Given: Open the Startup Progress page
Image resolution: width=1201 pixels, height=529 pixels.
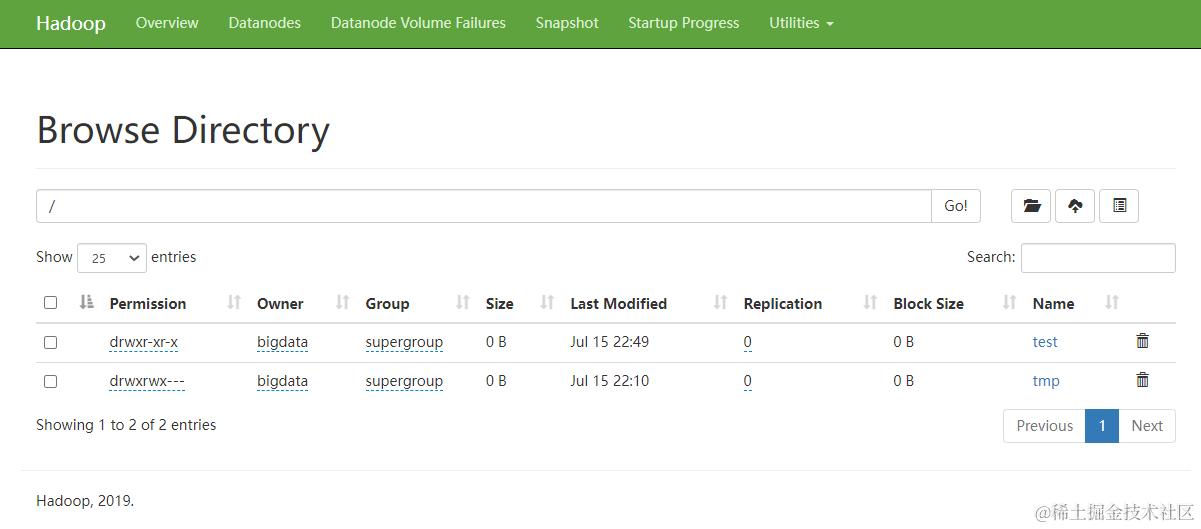Looking at the screenshot, I should 684,23.
